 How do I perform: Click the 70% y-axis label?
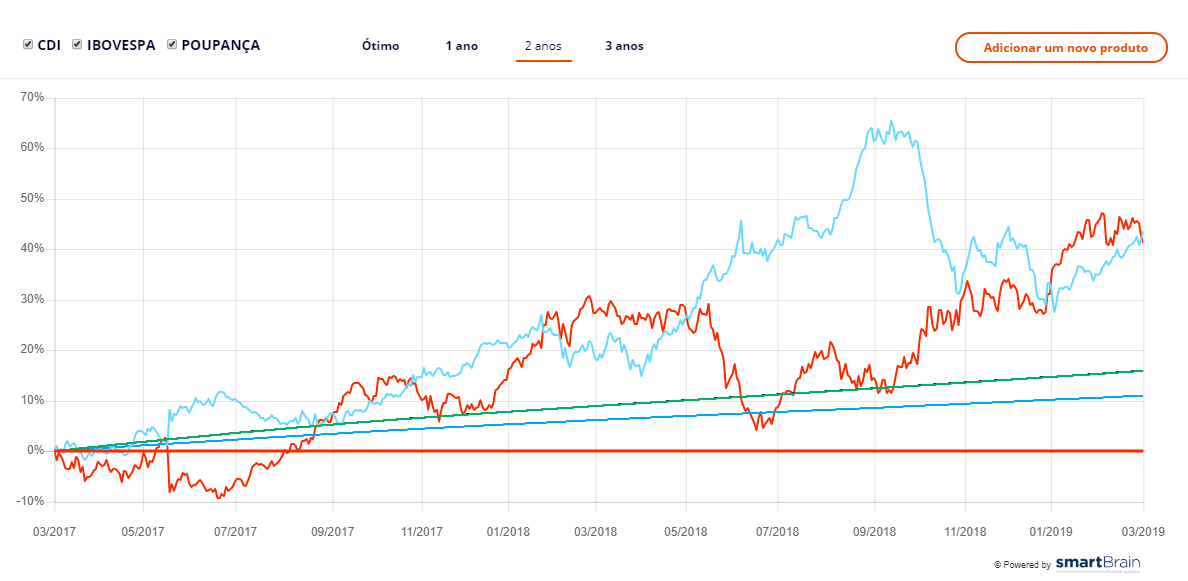[x=32, y=97]
